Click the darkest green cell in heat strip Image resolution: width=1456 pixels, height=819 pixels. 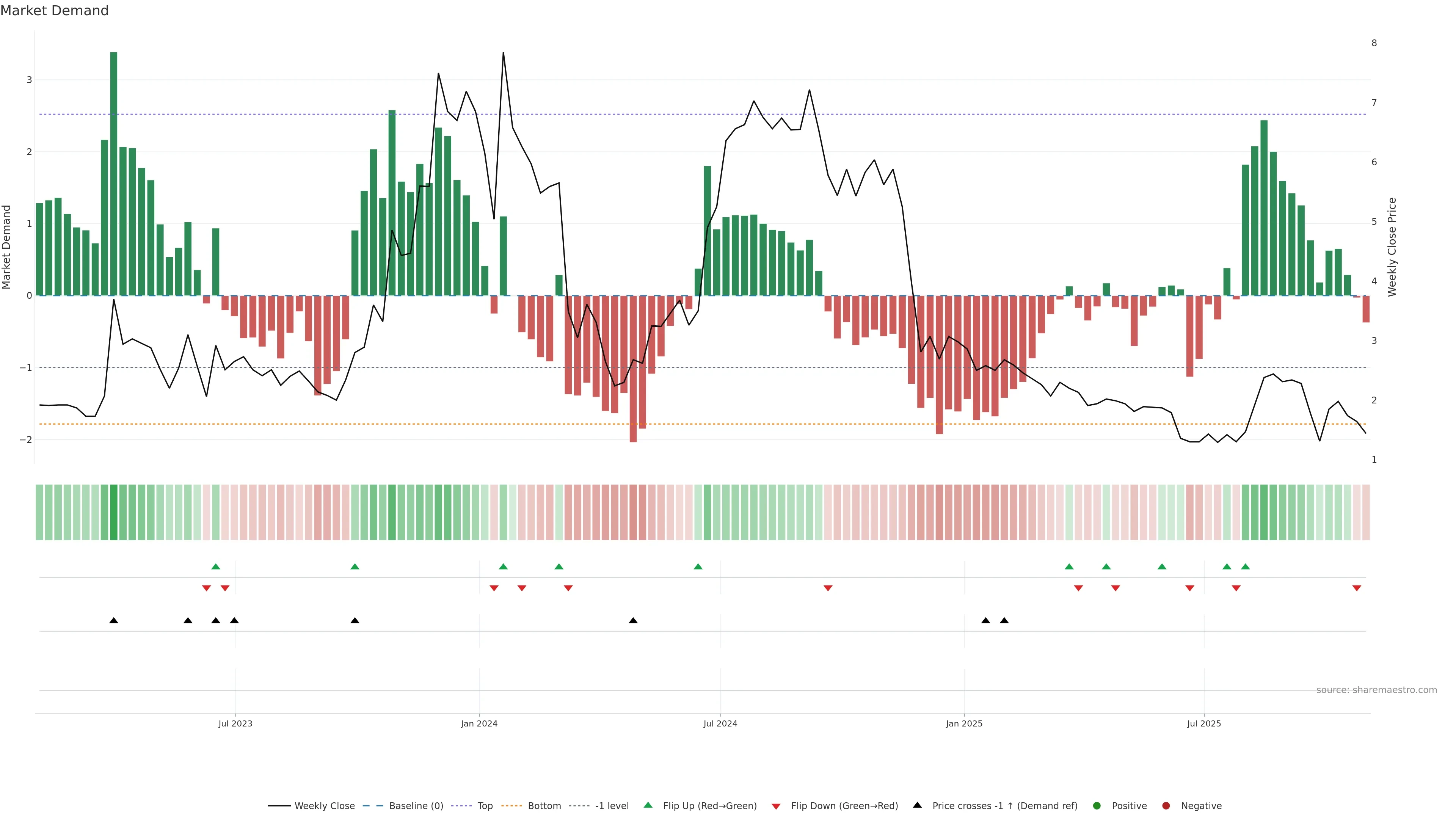coord(114,512)
